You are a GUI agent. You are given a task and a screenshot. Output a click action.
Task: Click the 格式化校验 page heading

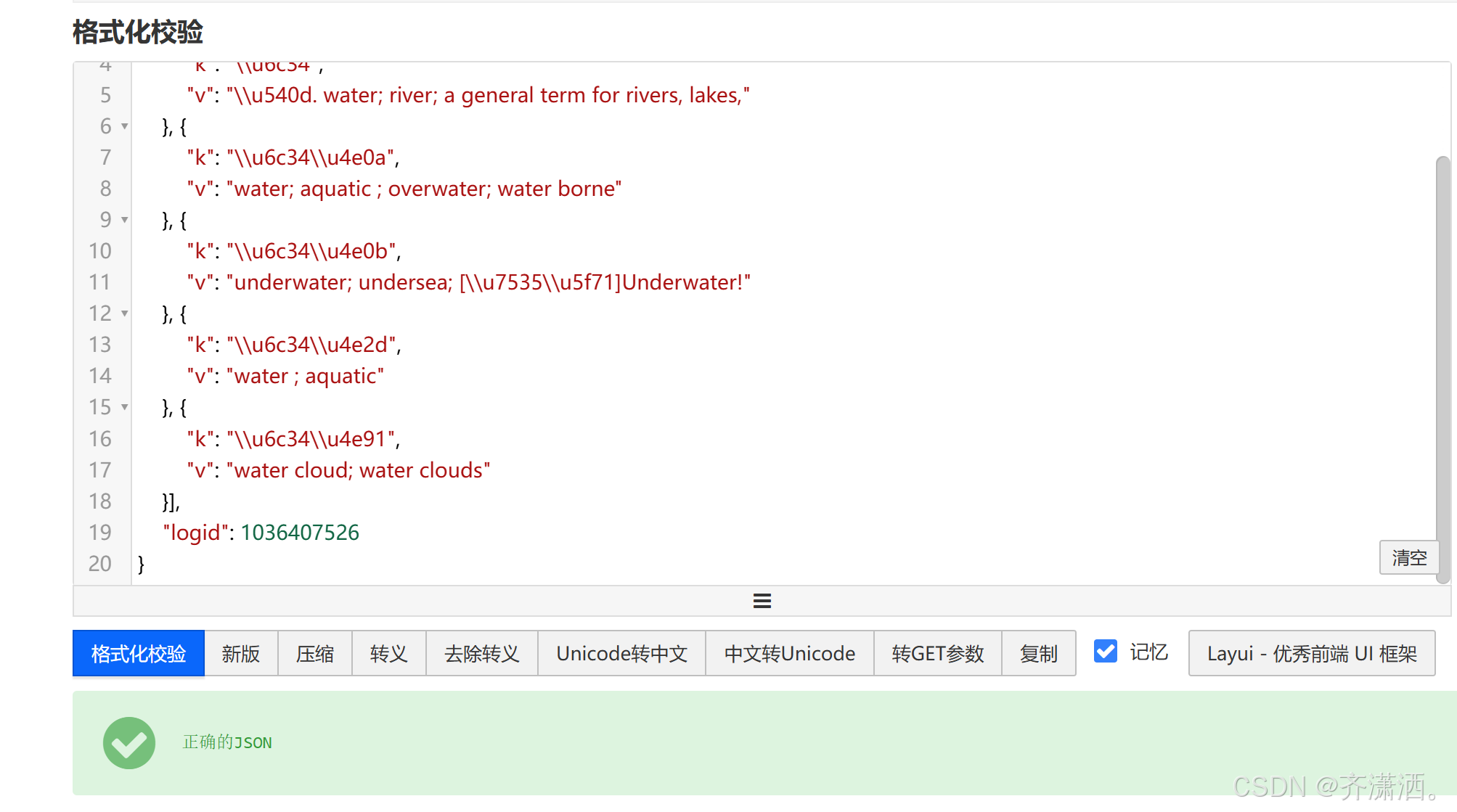point(138,32)
